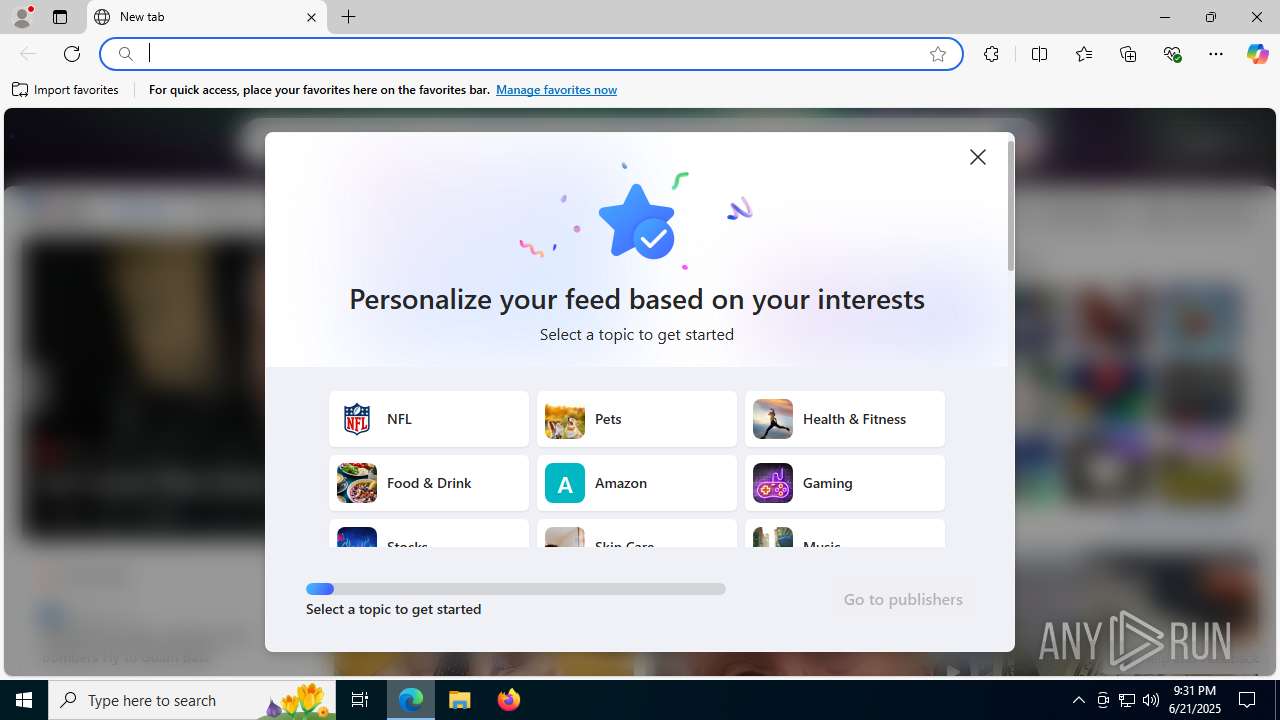Open the notification center icon
Viewport: 1280px width, 720px height.
coord(1248,700)
